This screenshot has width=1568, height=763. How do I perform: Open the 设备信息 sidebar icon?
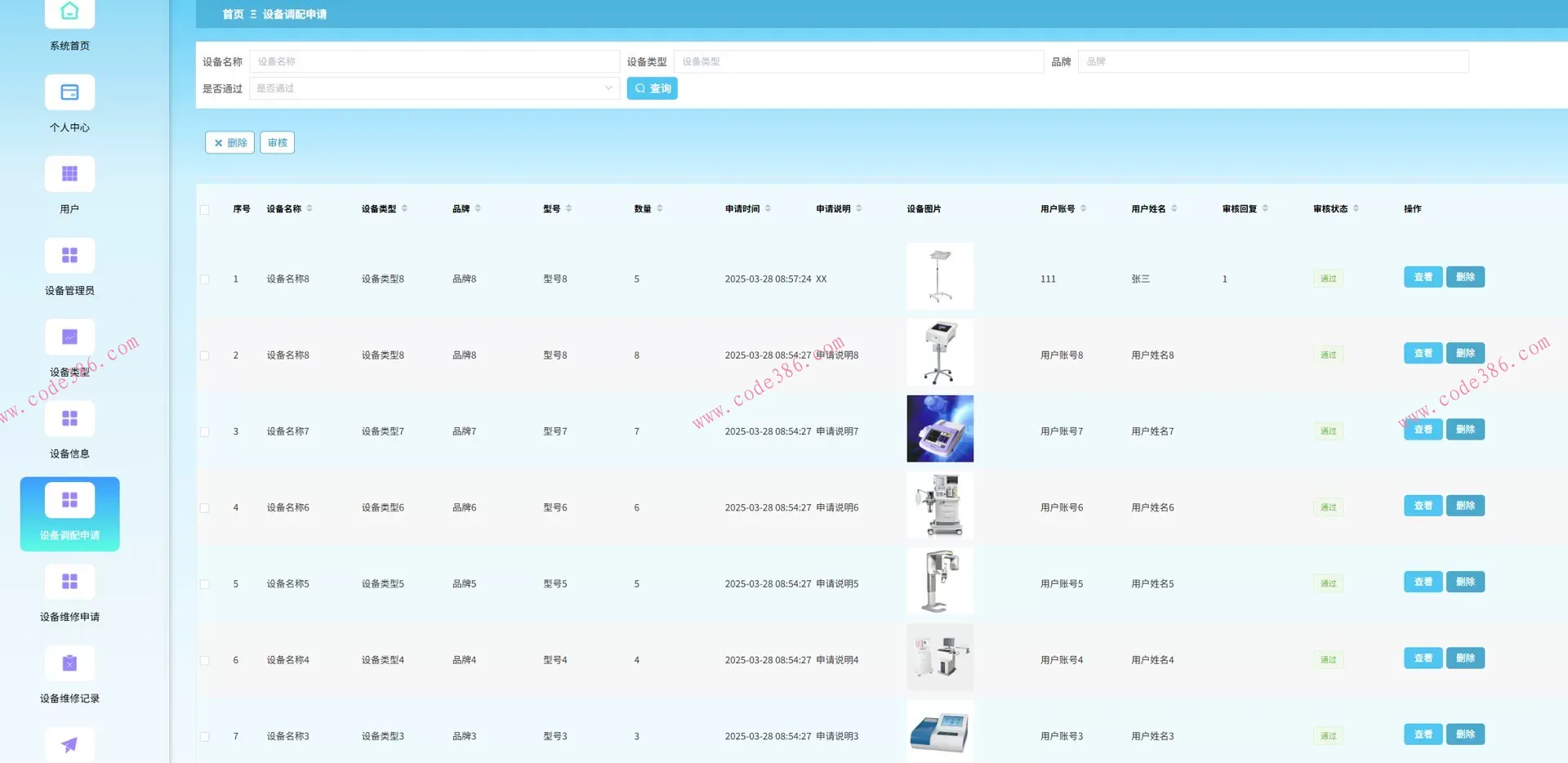coord(69,419)
